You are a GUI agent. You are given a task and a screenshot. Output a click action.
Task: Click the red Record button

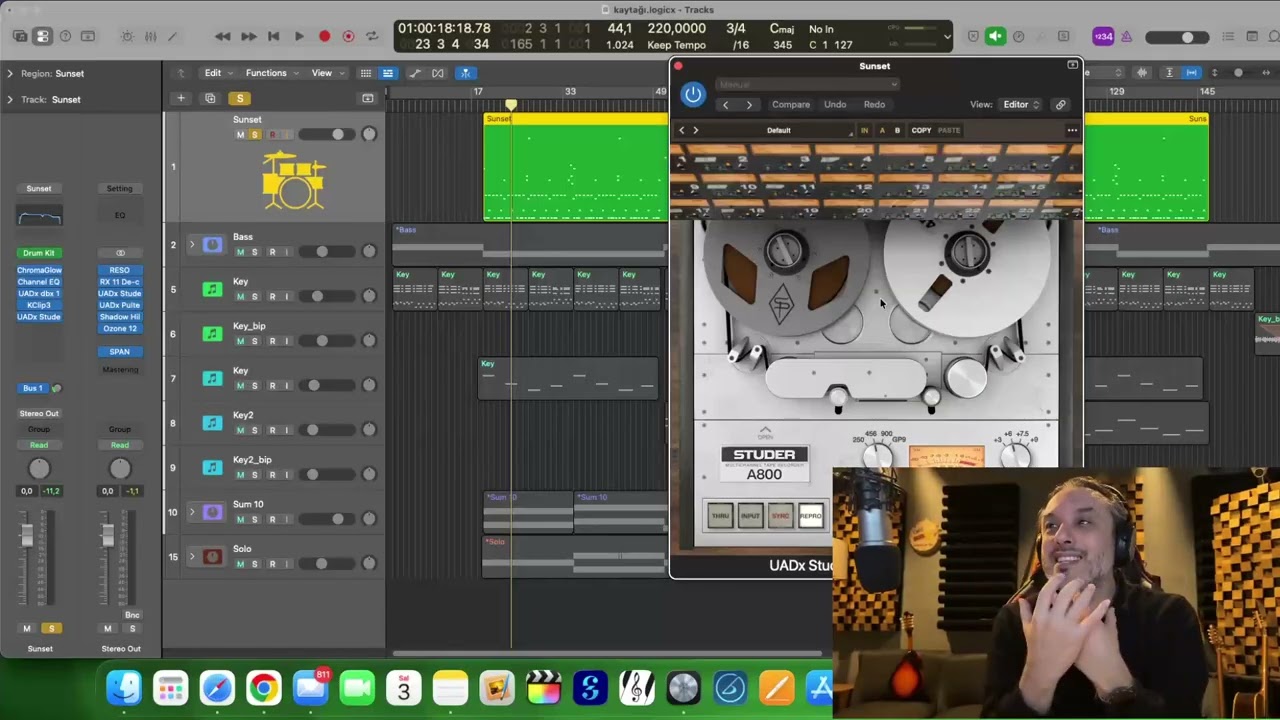tap(324, 36)
